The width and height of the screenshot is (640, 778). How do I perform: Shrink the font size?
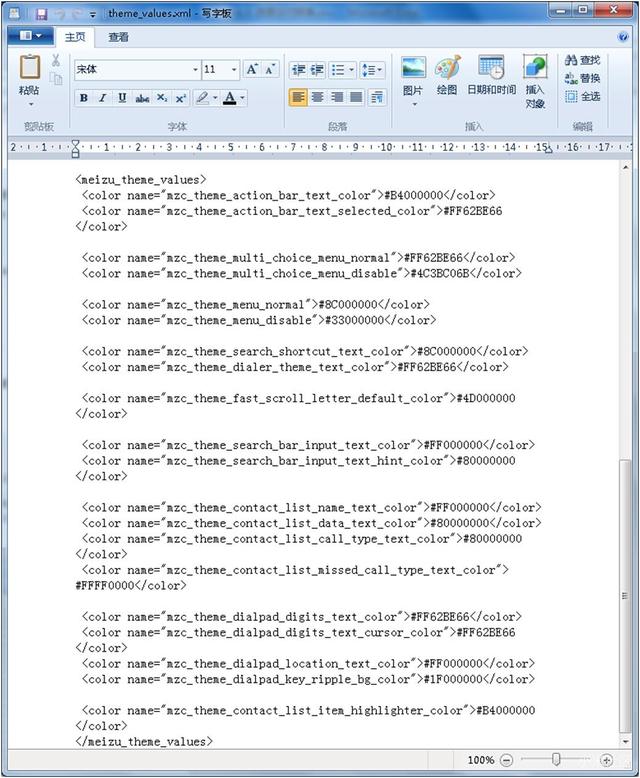point(269,69)
